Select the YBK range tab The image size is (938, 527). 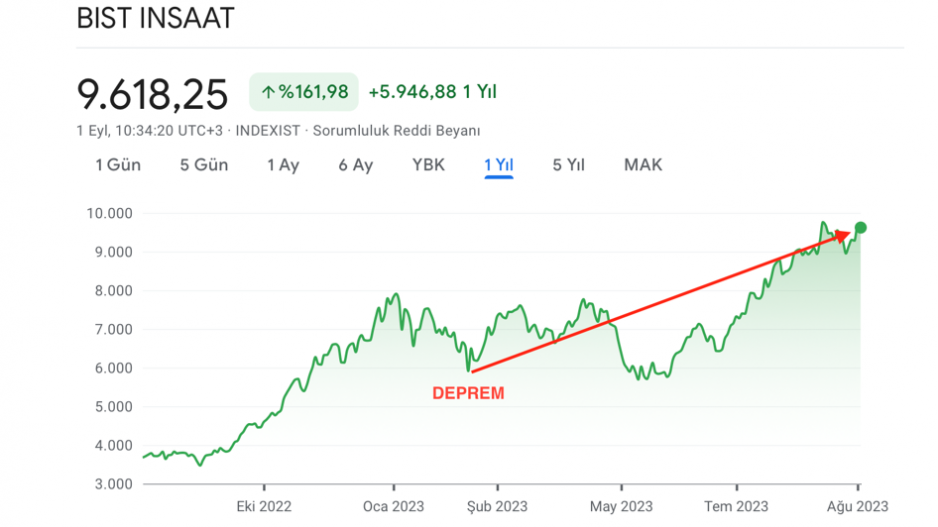click(x=428, y=165)
